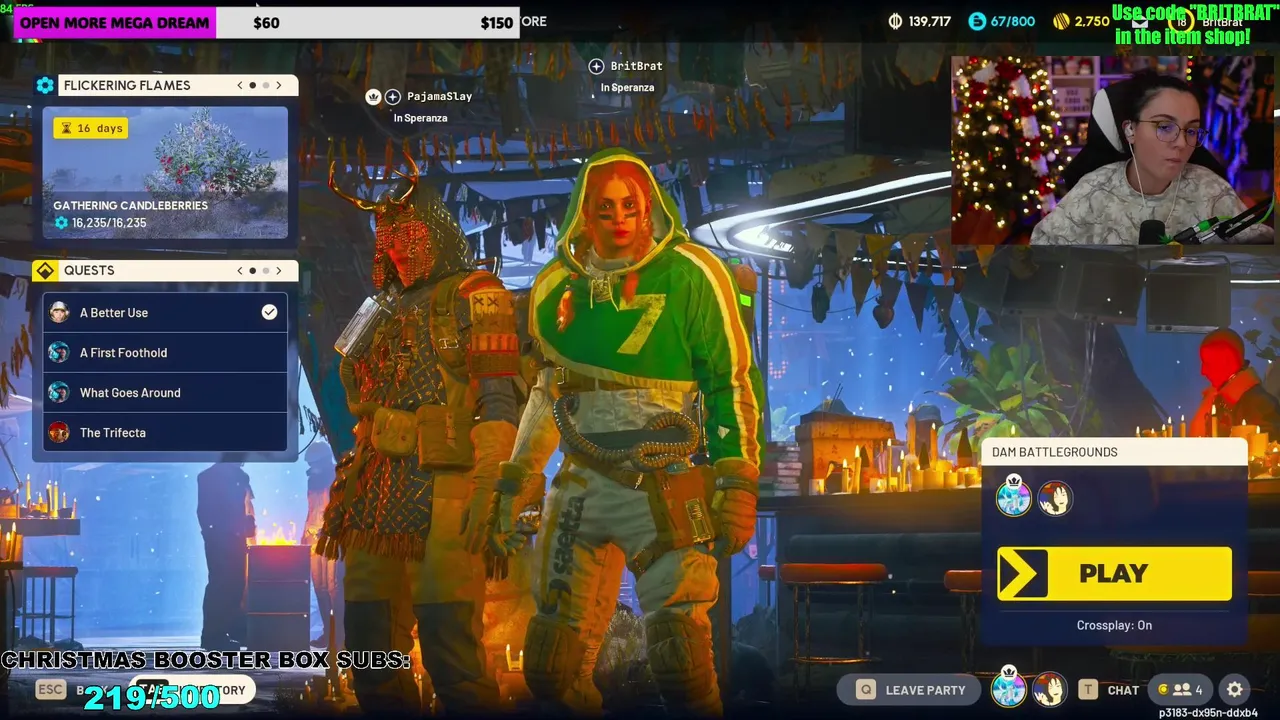This screenshot has width=1280, height=720.
Task: Open the social friends list icon showing 4
Action: 1181,689
